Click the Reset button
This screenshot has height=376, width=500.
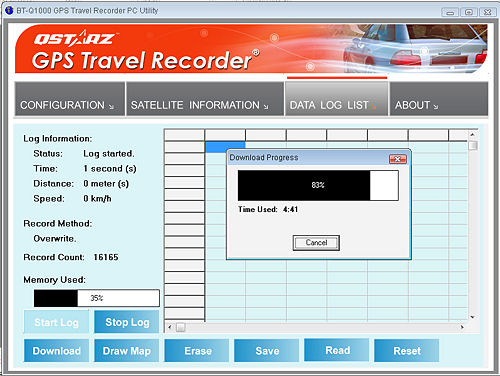pos(407,351)
